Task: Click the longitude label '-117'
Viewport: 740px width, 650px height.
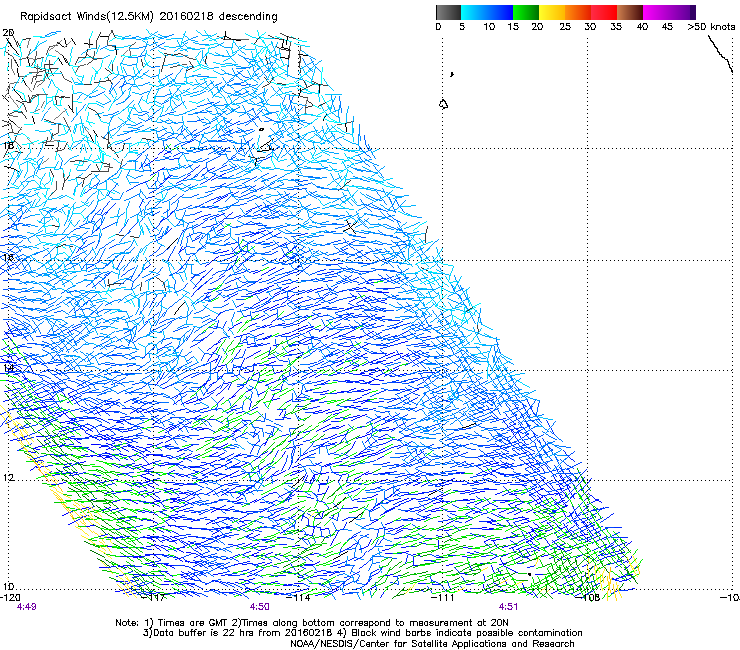Action: coord(155,598)
